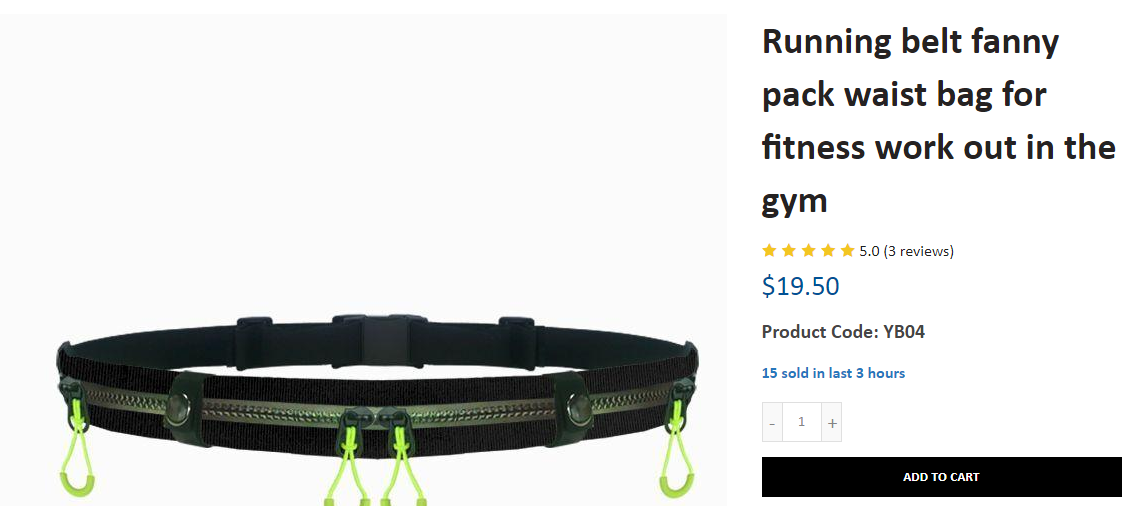Click the left metal eyelet on the belt

point(178,410)
